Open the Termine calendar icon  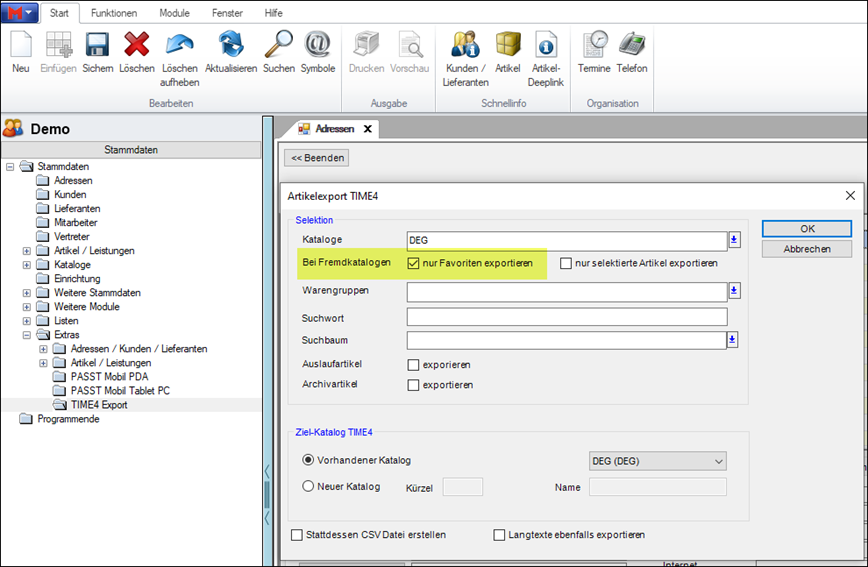coord(597,46)
